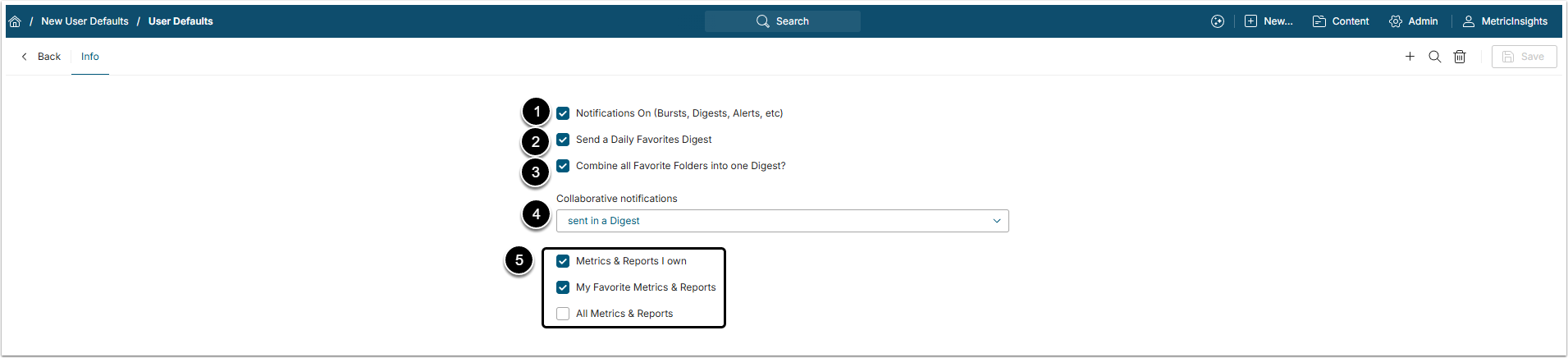Screen dimensions: 1568x358
Task: Open the Admin gear menu
Action: (1413, 21)
